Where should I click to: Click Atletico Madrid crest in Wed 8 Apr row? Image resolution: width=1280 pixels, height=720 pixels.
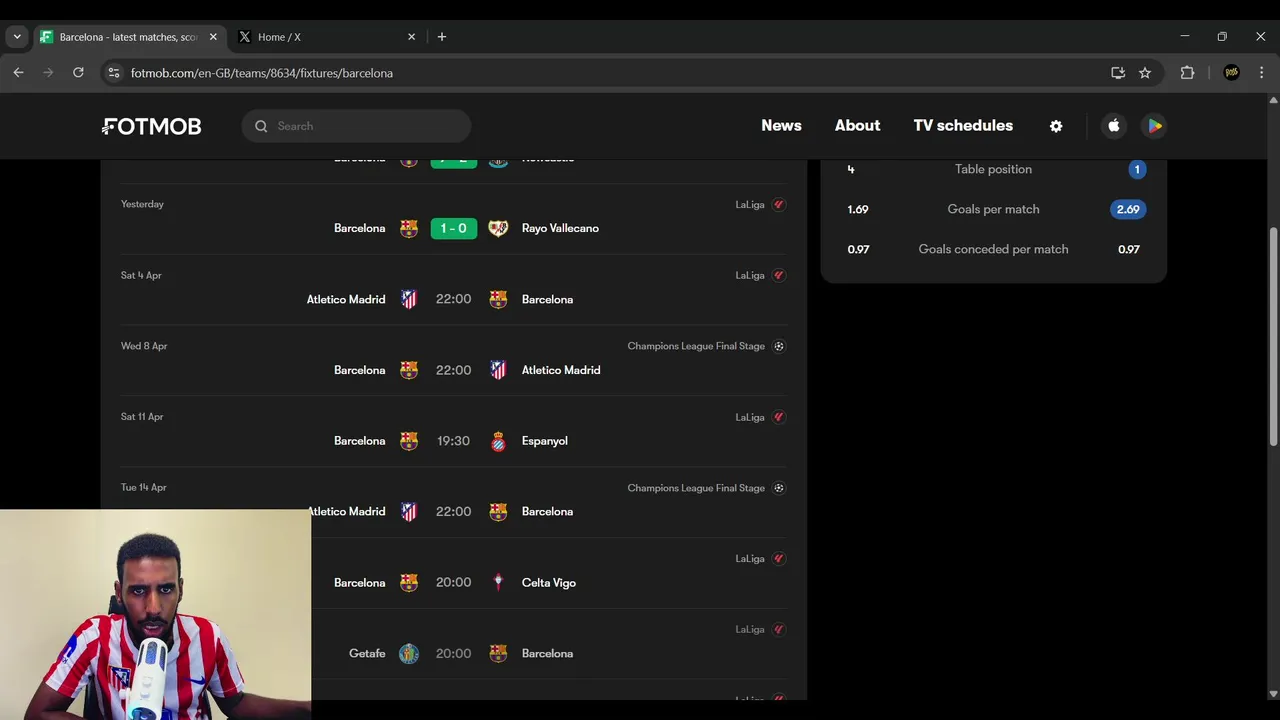coord(498,370)
